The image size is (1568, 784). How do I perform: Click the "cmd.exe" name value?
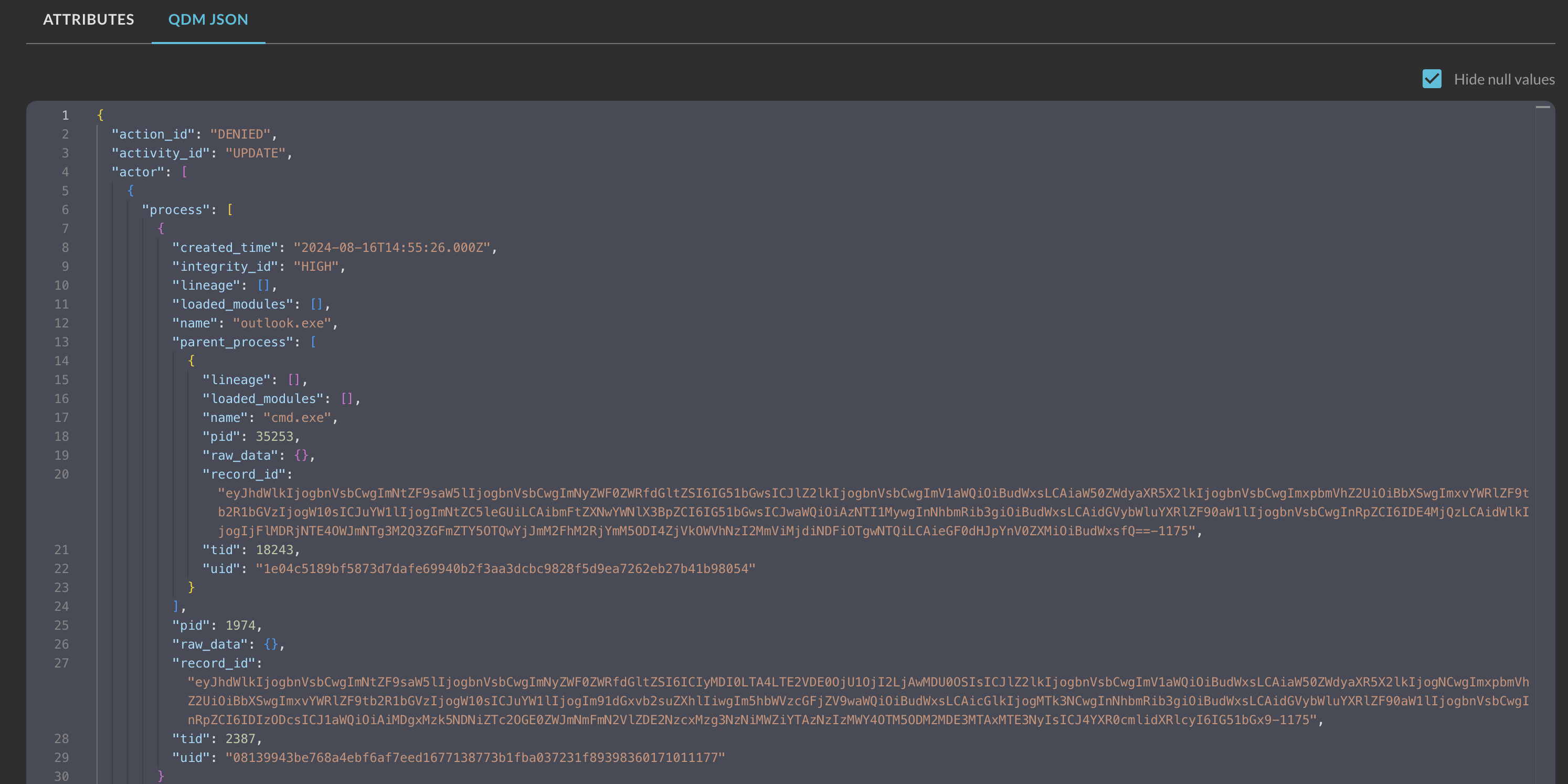pos(297,418)
